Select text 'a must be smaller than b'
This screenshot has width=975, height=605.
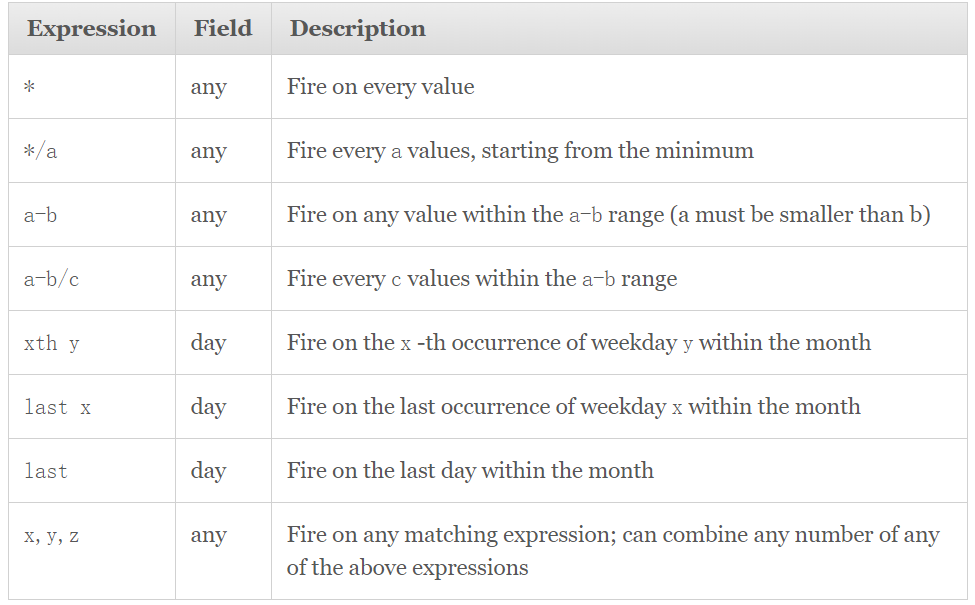[x=800, y=215]
